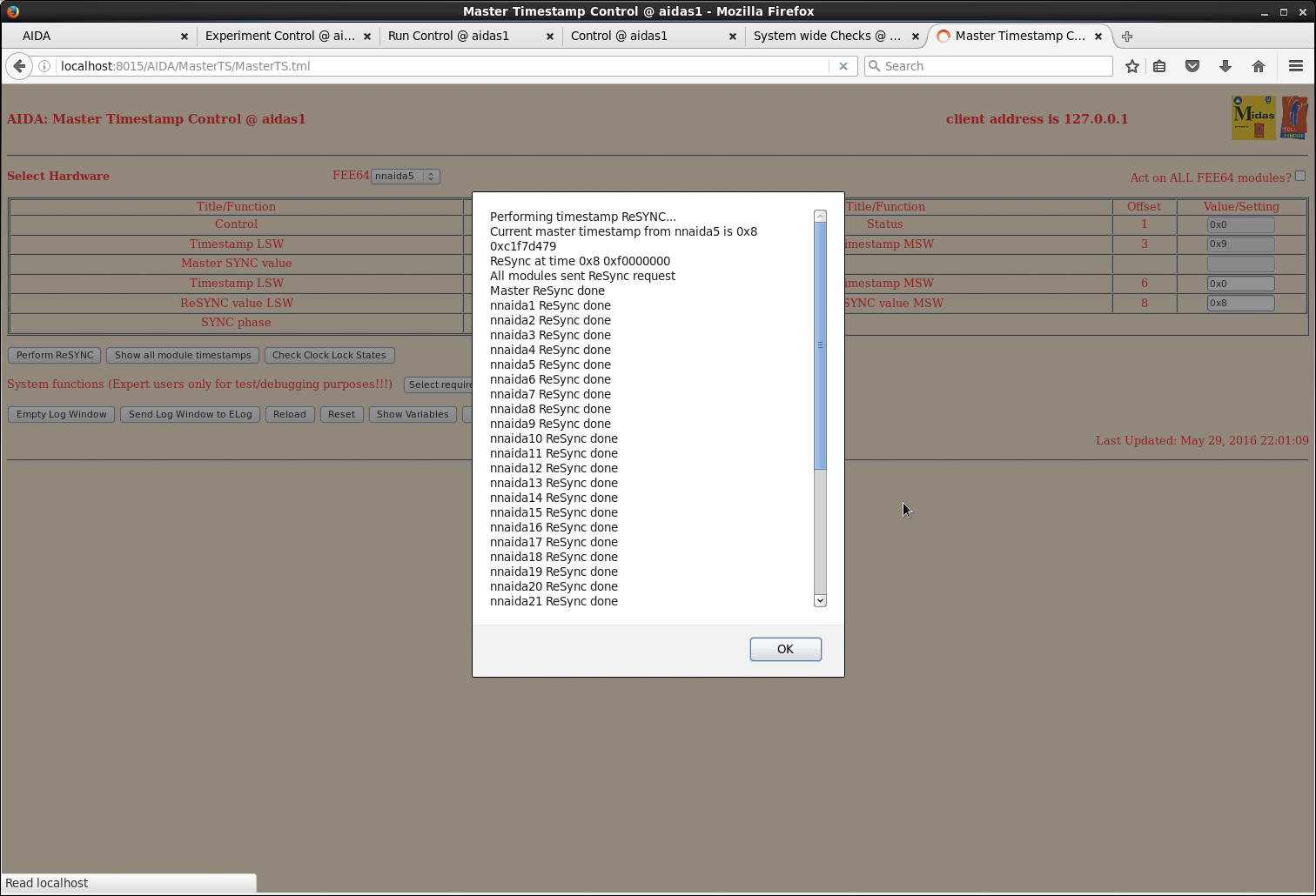Open the bookmarks list icon
The width and height of the screenshot is (1316, 896).
[x=1159, y=66]
